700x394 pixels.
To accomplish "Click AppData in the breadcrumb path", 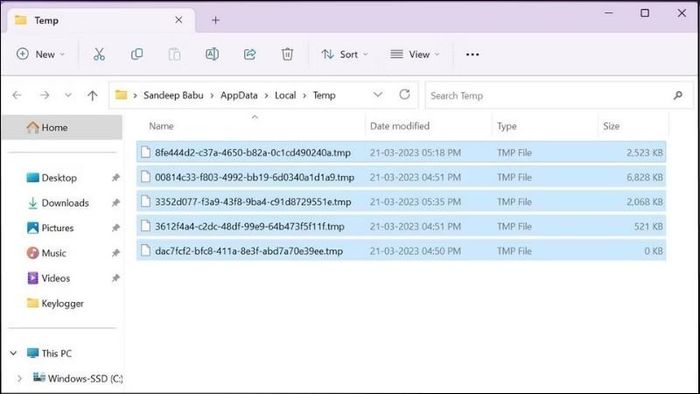I will tap(239, 95).
